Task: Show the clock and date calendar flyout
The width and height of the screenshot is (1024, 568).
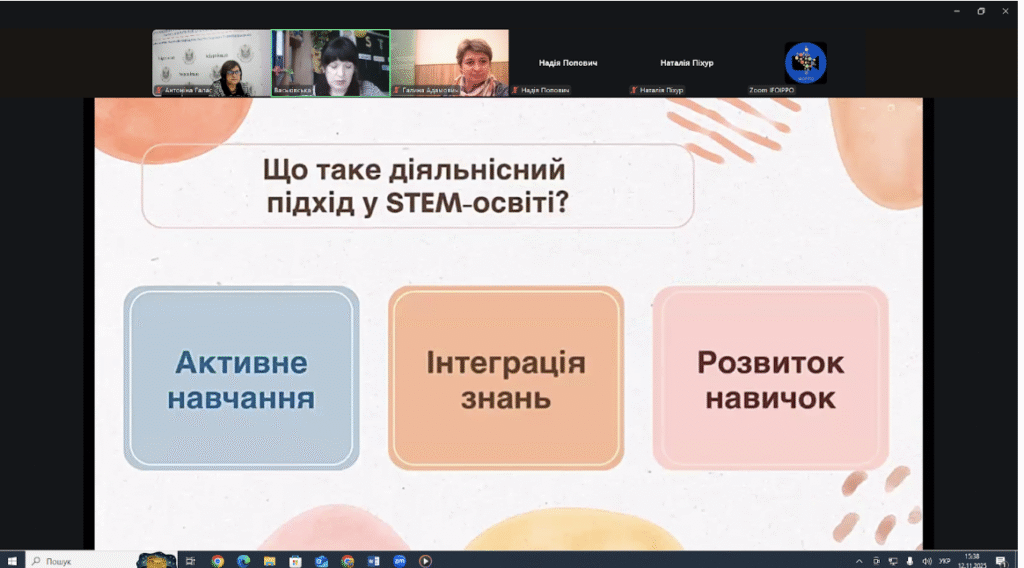Action: click(972, 561)
